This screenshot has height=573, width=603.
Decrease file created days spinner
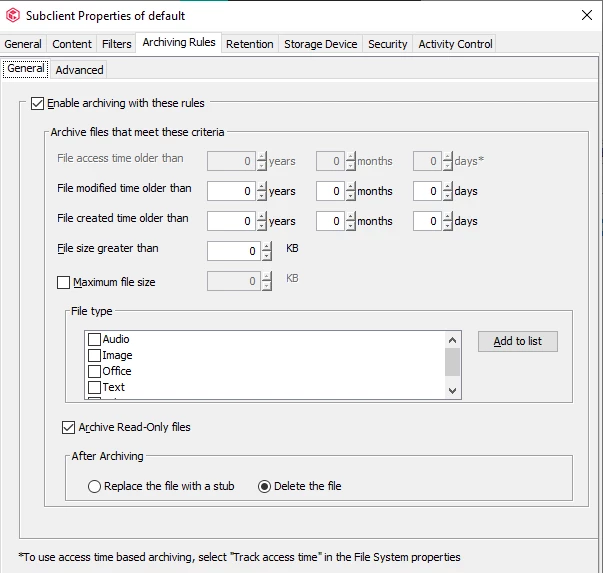(x=448, y=226)
